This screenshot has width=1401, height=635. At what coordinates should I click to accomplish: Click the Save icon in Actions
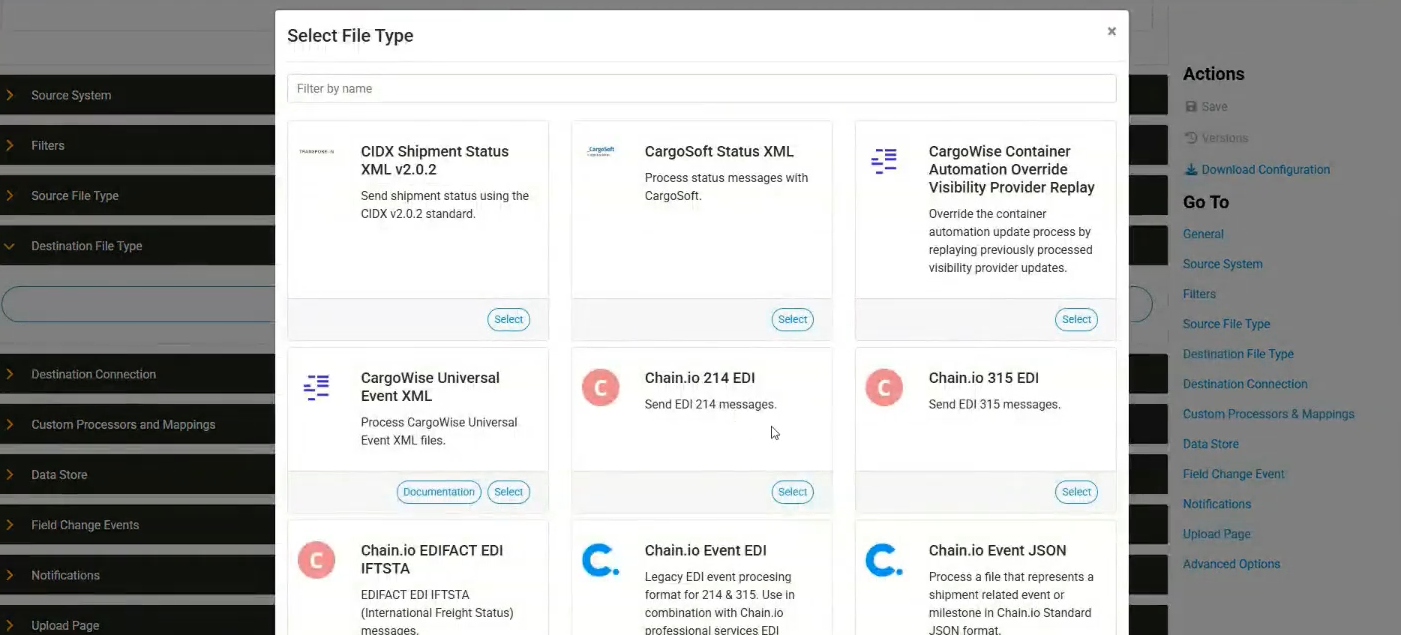click(x=1190, y=106)
